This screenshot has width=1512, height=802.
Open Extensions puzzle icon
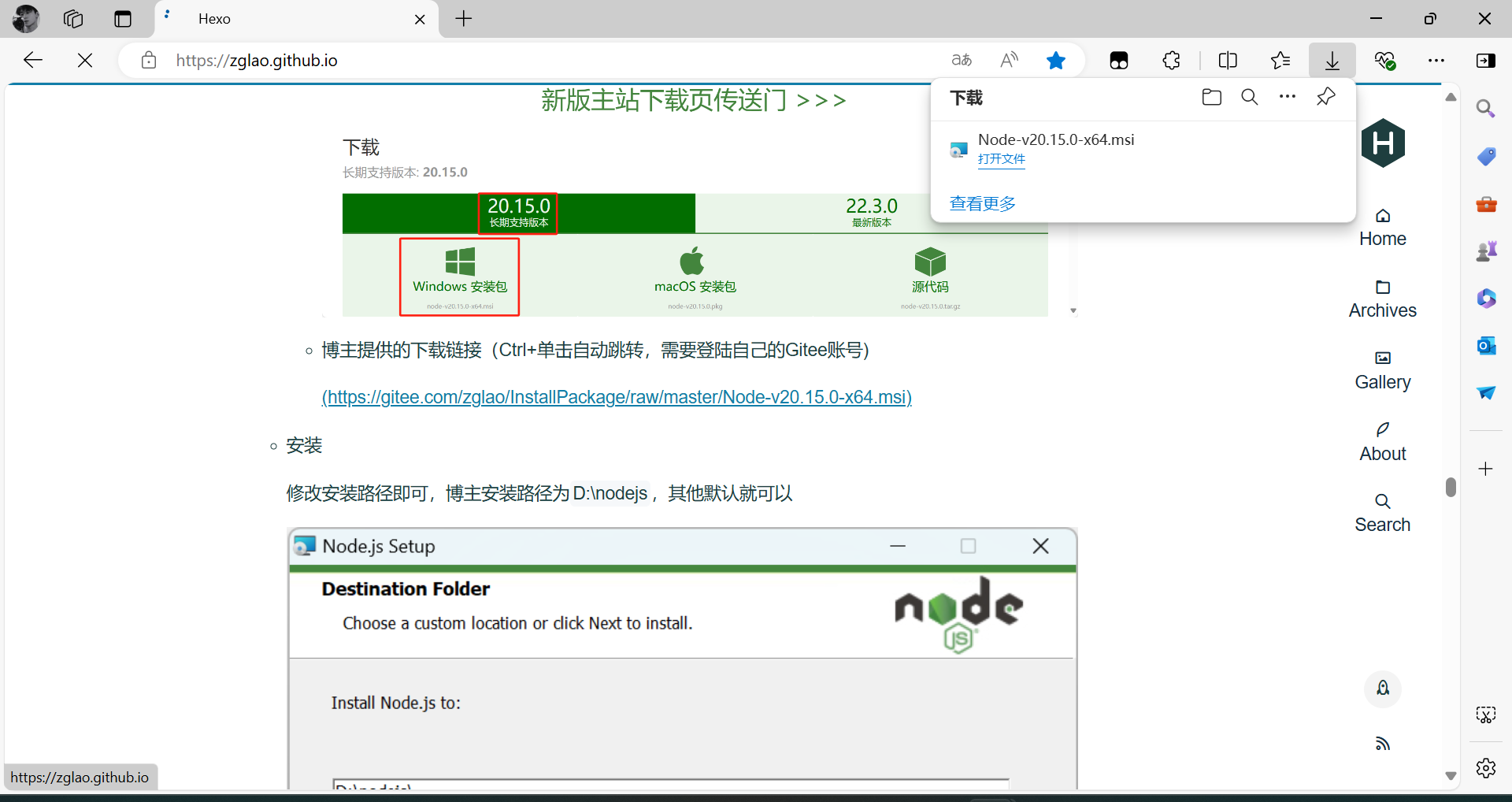tap(1172, 60)
